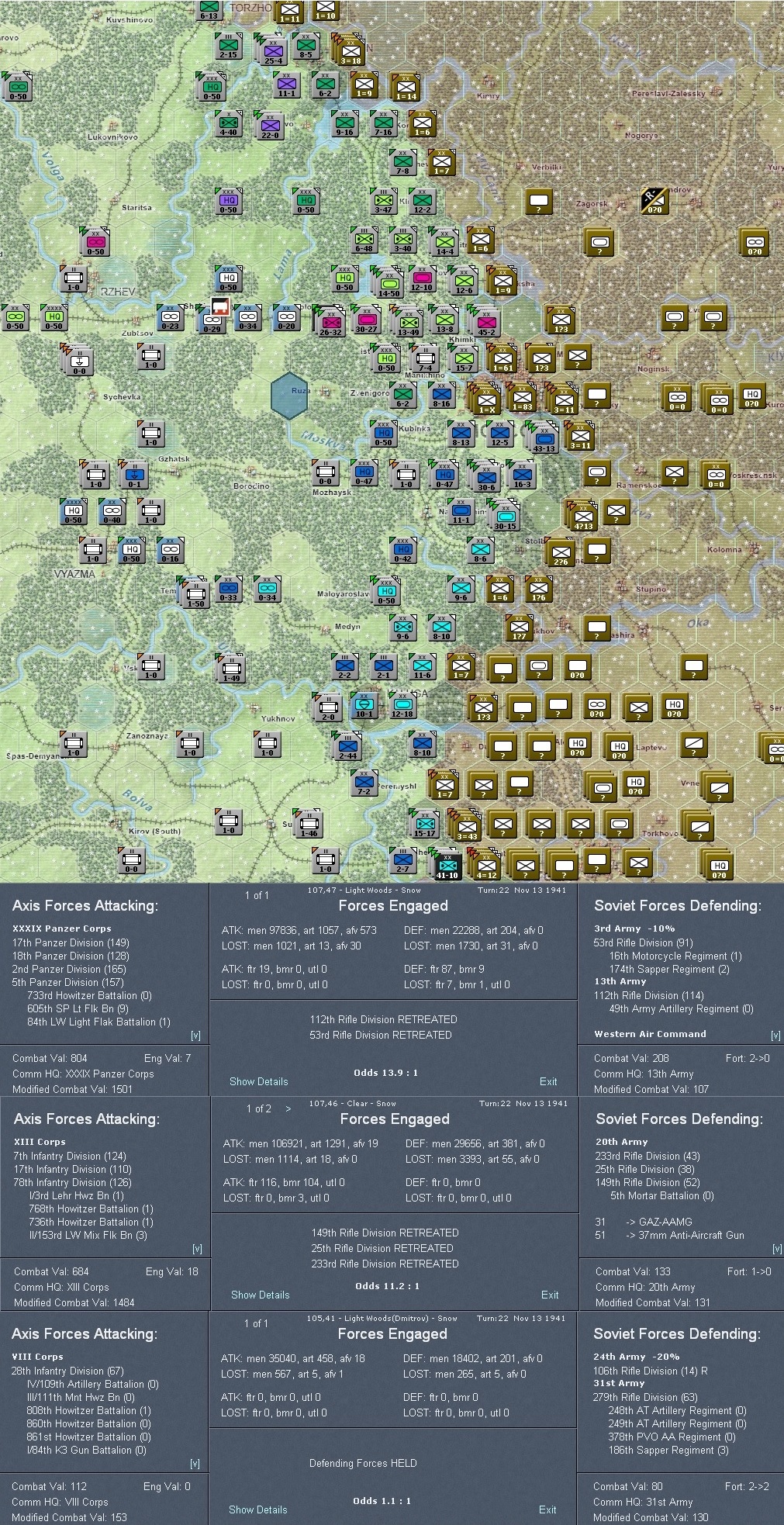
Task: Go to next battle report arrow
Action: pos(288,1108)
